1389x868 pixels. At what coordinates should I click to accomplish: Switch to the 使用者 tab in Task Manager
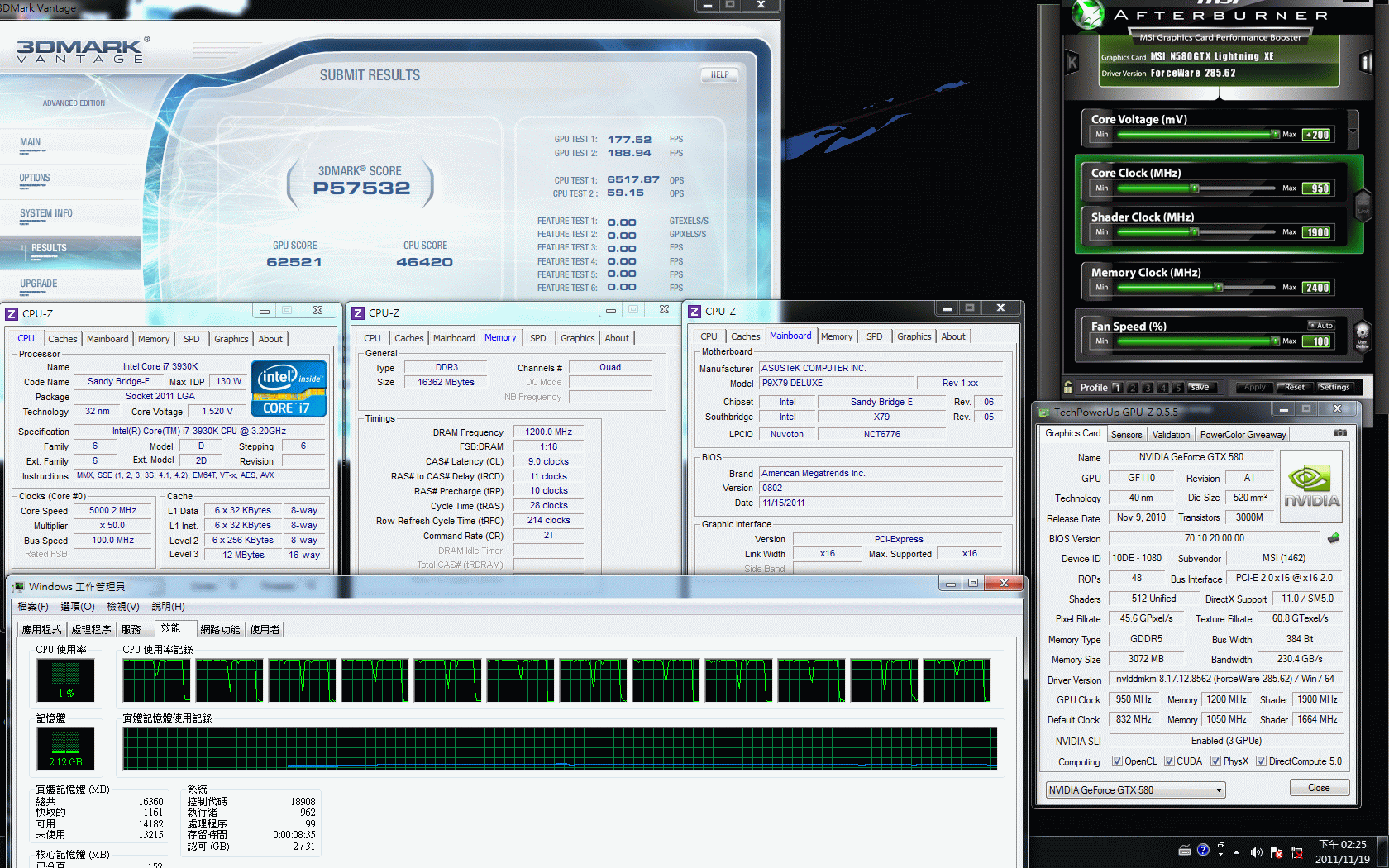pos(265,630)
